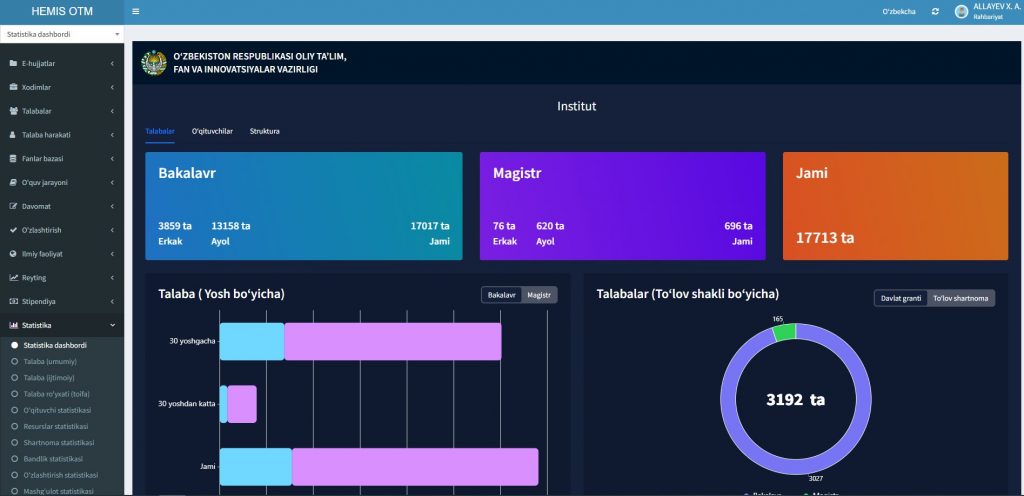This screenshot has height=496, width=1024.
Task: Switch to the O'qituvchilar tab
Action: coord(212,131)
